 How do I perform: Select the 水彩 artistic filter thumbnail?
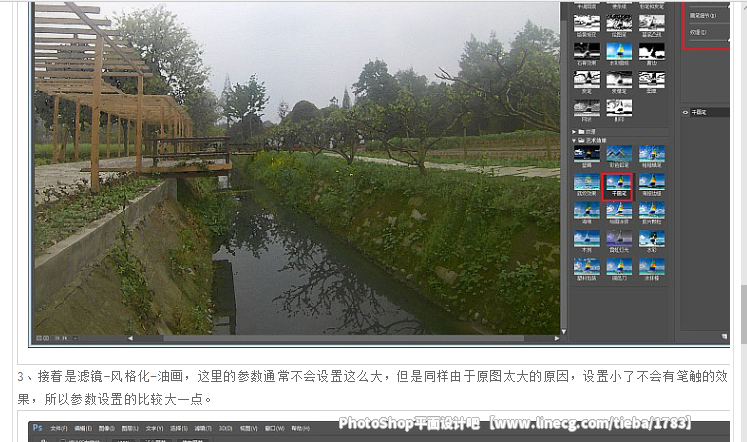coord(651,238)
